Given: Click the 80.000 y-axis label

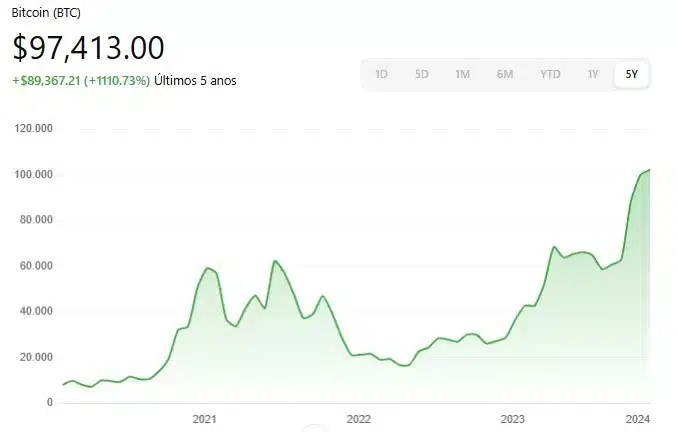Looking at the screenshot, I should pyautogui.click(x=36, y=220).
